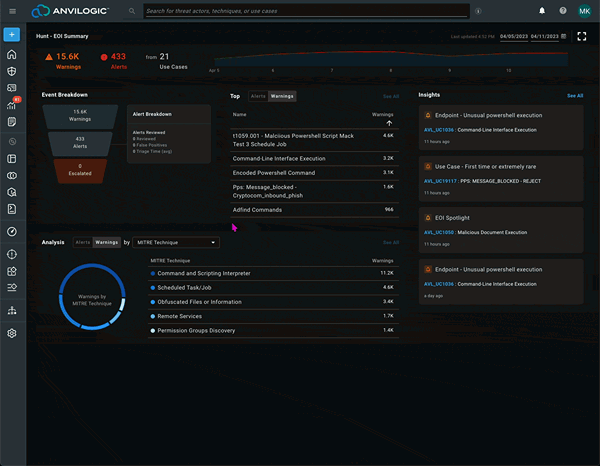
Task: Select Obfuscated Files or Information row
Action: pos(274,302)
